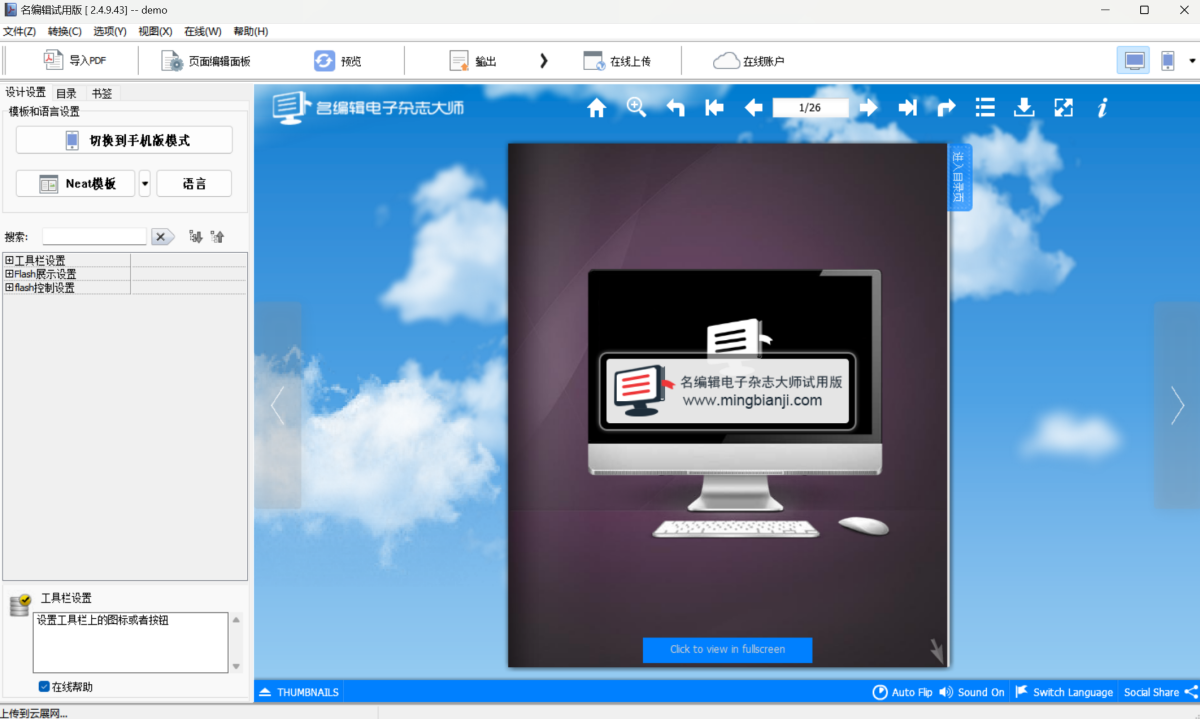Go to the first page icon

coord(714,108)
